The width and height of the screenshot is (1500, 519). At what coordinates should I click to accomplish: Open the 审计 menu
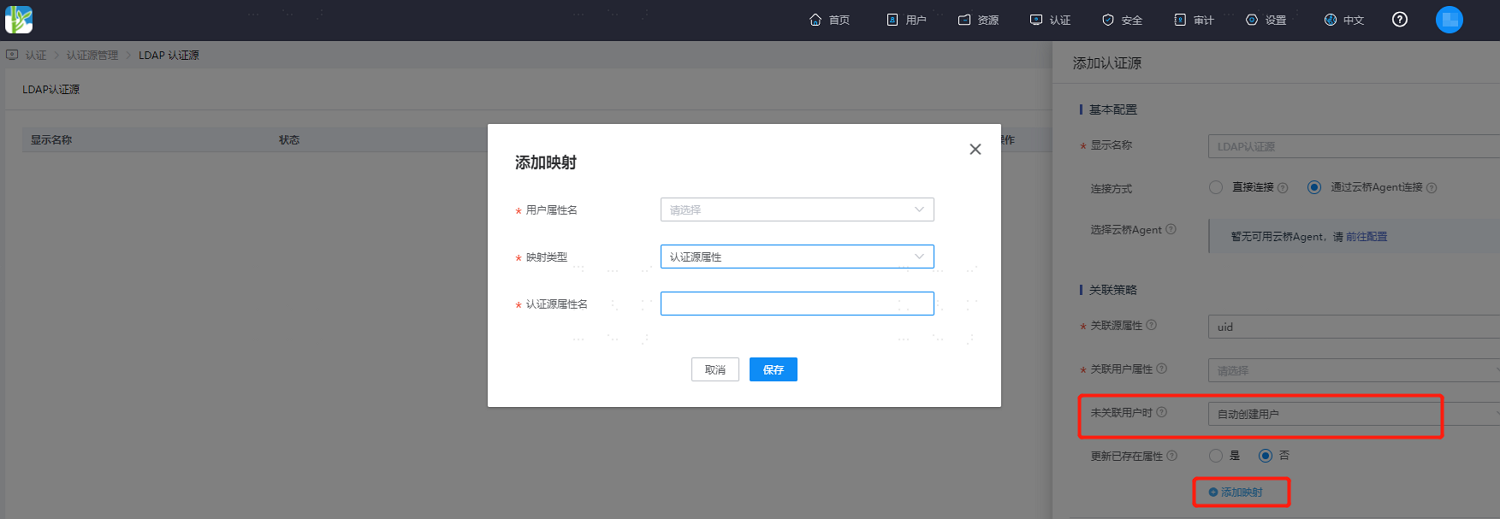coord(1194,20)
